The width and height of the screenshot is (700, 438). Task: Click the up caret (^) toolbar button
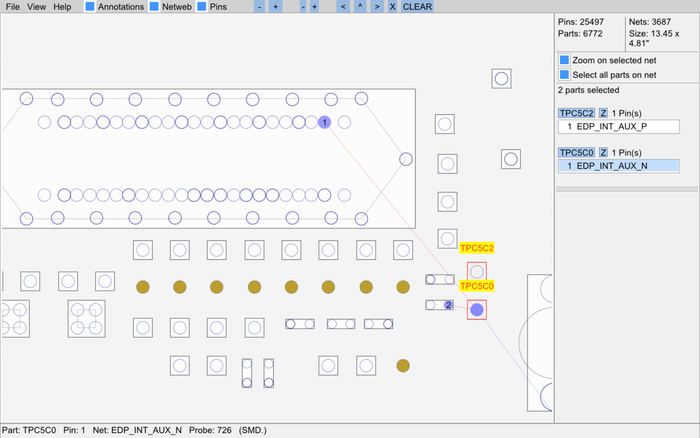click(359, 7)
